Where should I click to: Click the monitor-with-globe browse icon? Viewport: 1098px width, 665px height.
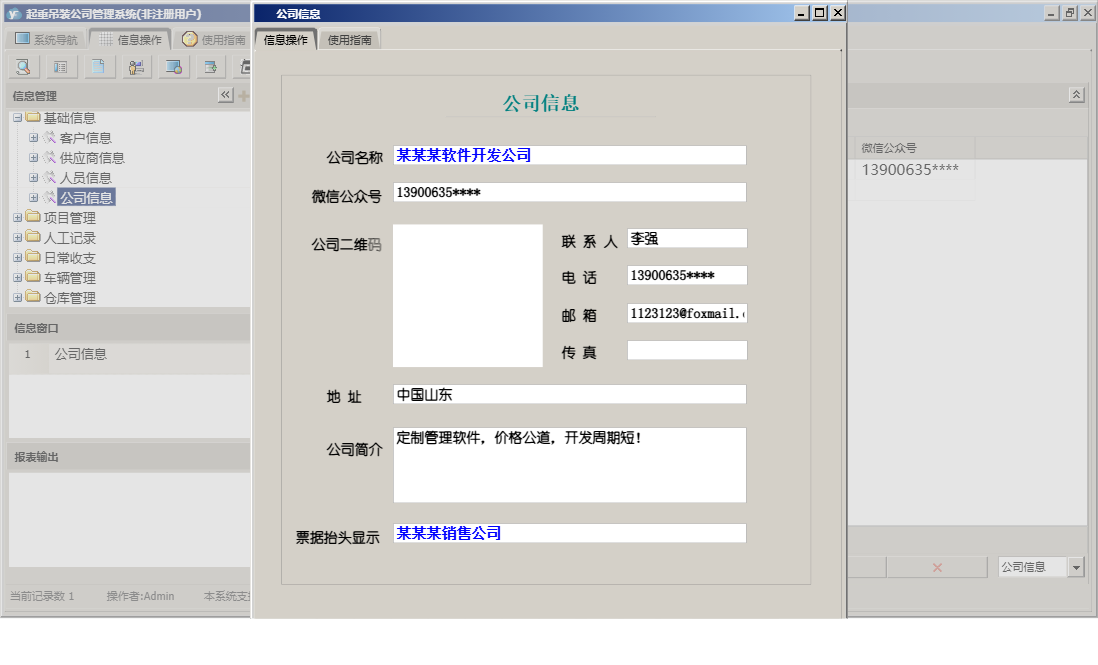(174, 67)
